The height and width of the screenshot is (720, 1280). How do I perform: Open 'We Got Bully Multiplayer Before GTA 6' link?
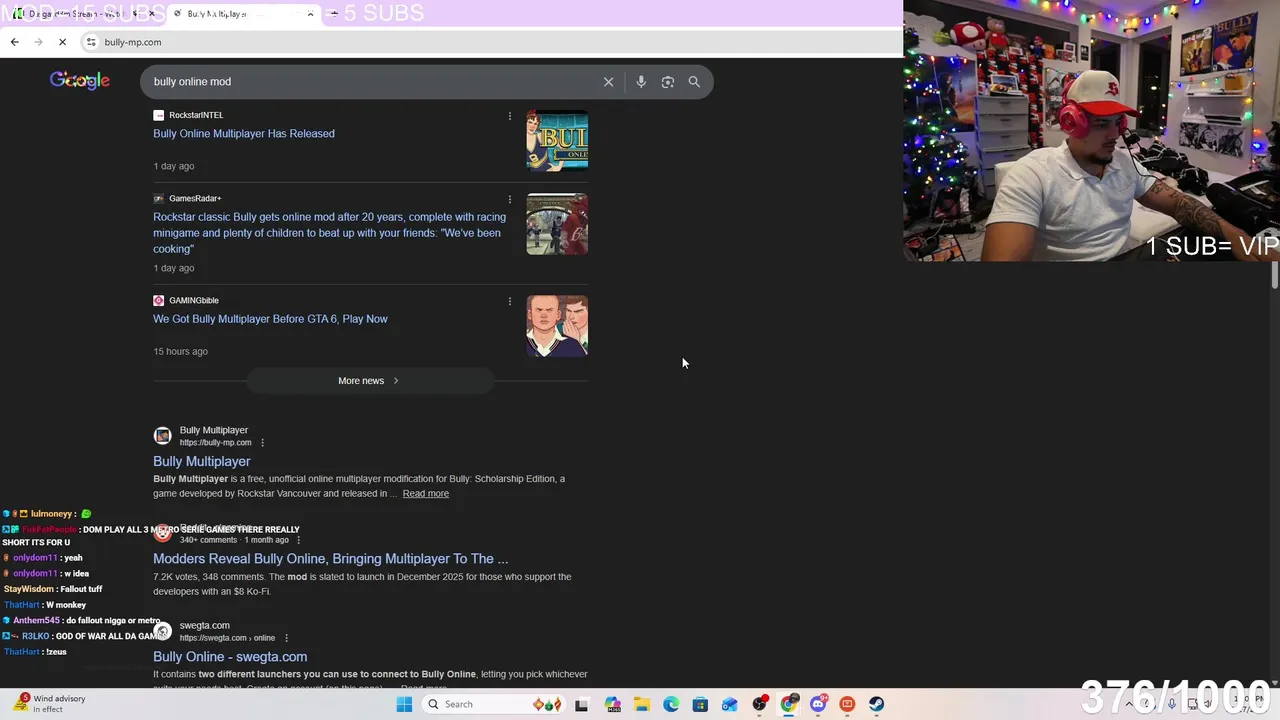pyautogui.click(x=270, y=319)
